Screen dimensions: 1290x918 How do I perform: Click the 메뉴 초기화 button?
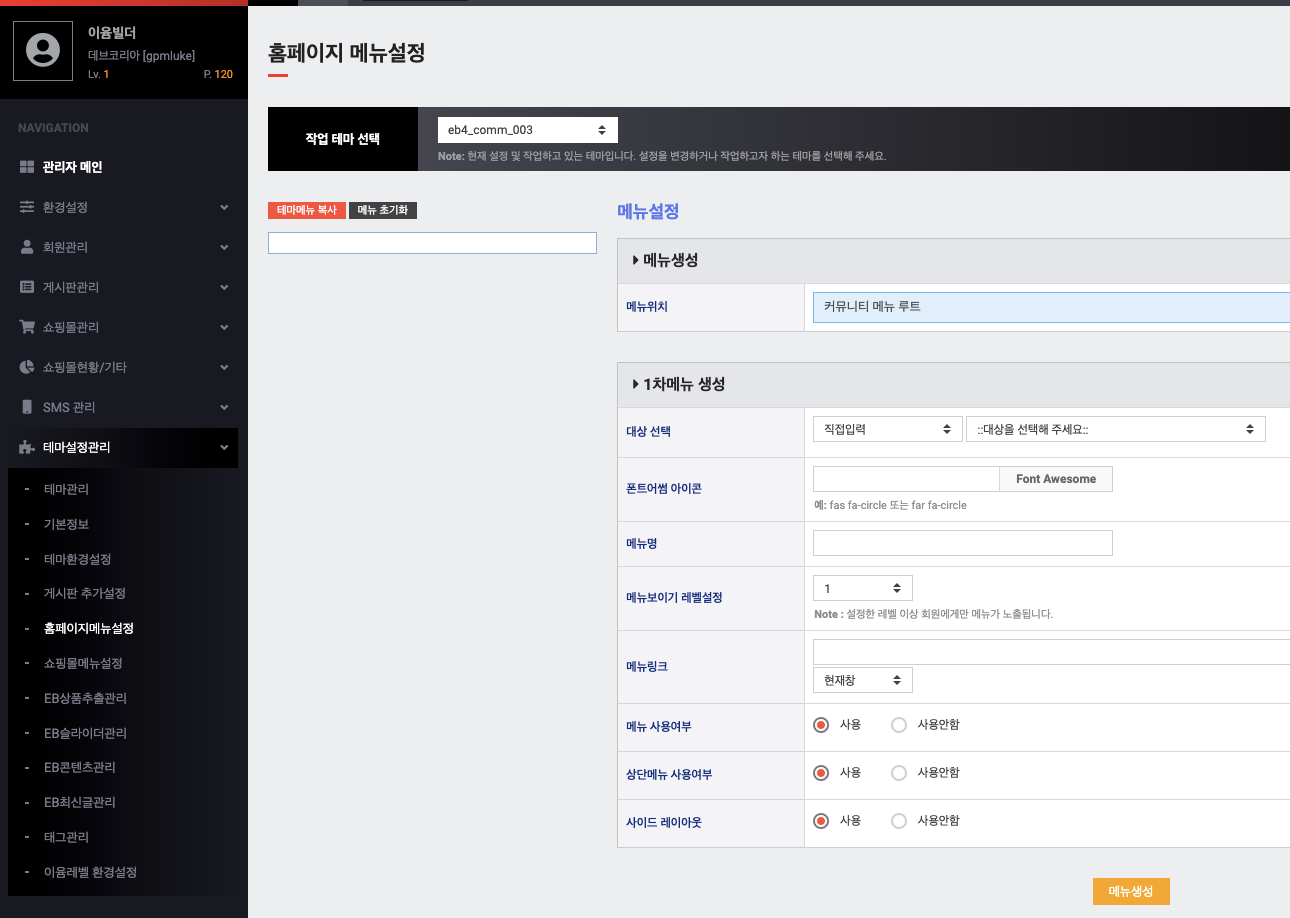[383, 210]
